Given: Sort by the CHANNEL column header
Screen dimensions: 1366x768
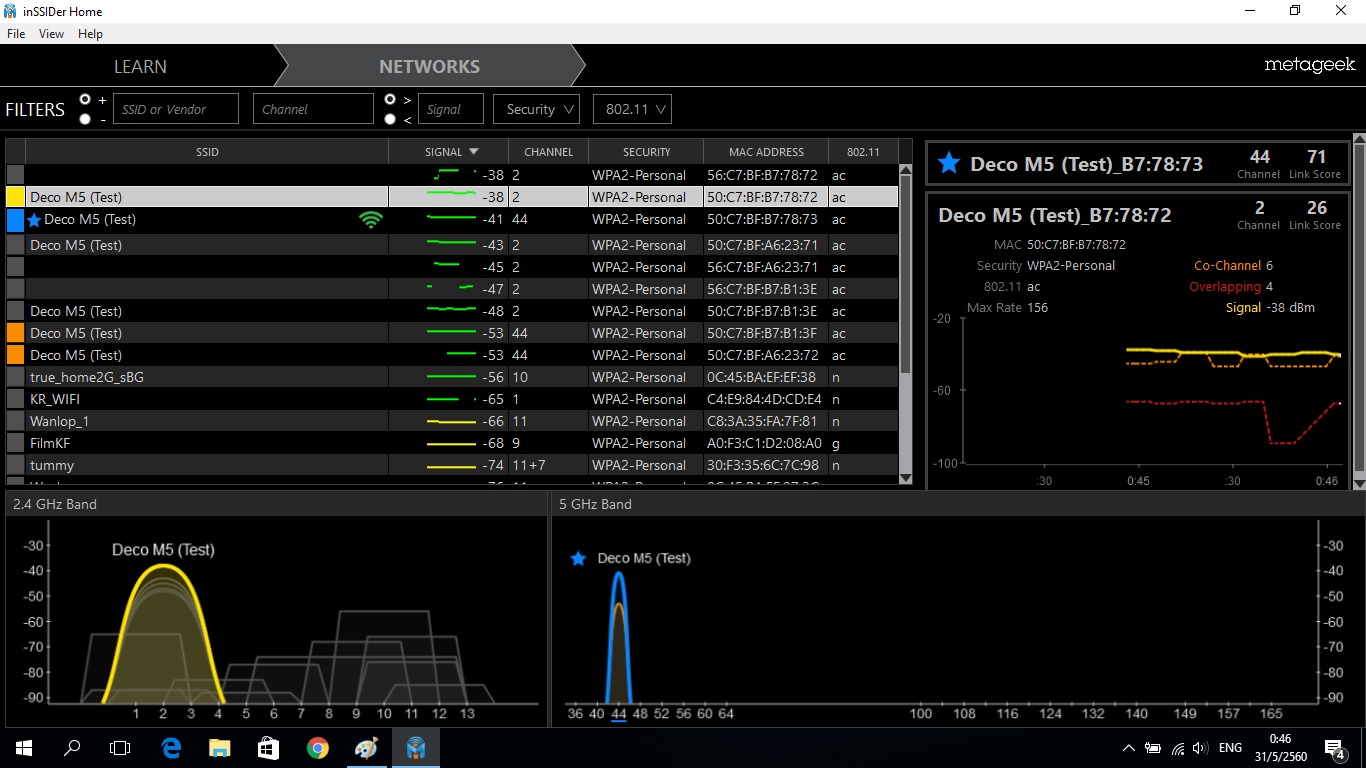Looking at the screenshot, I should point(548,152).
